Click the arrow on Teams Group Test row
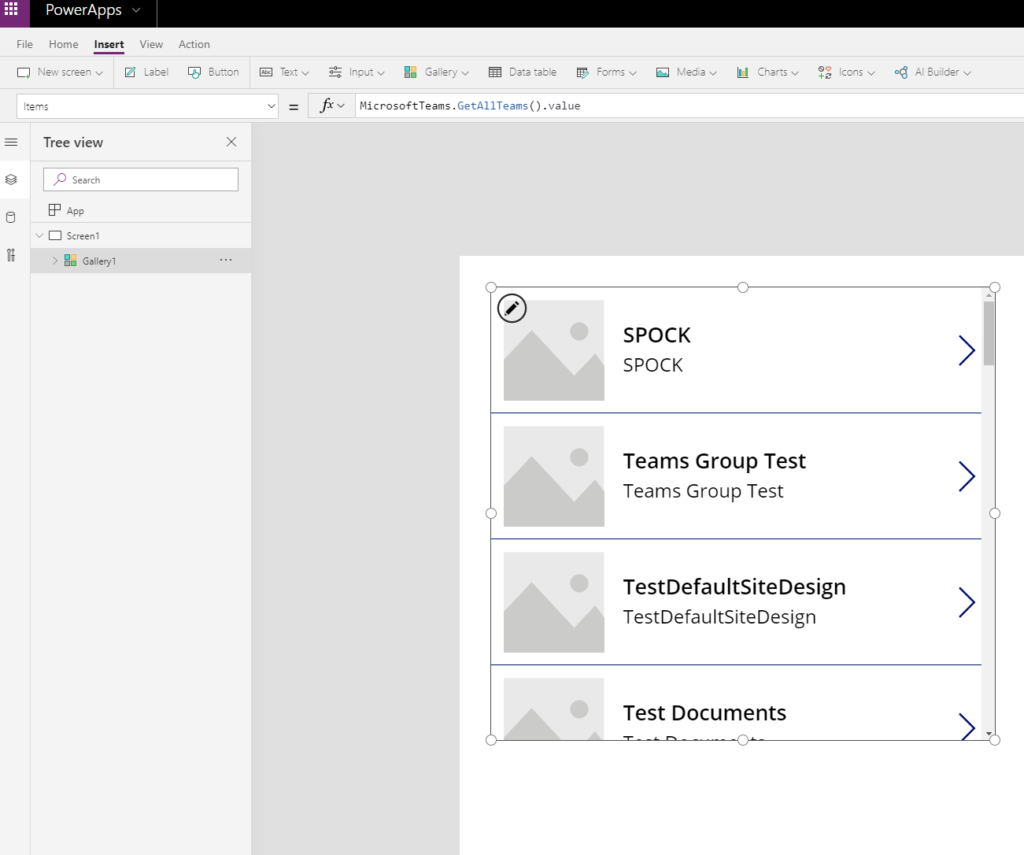Screen dimensions: 1024x855 967,476
